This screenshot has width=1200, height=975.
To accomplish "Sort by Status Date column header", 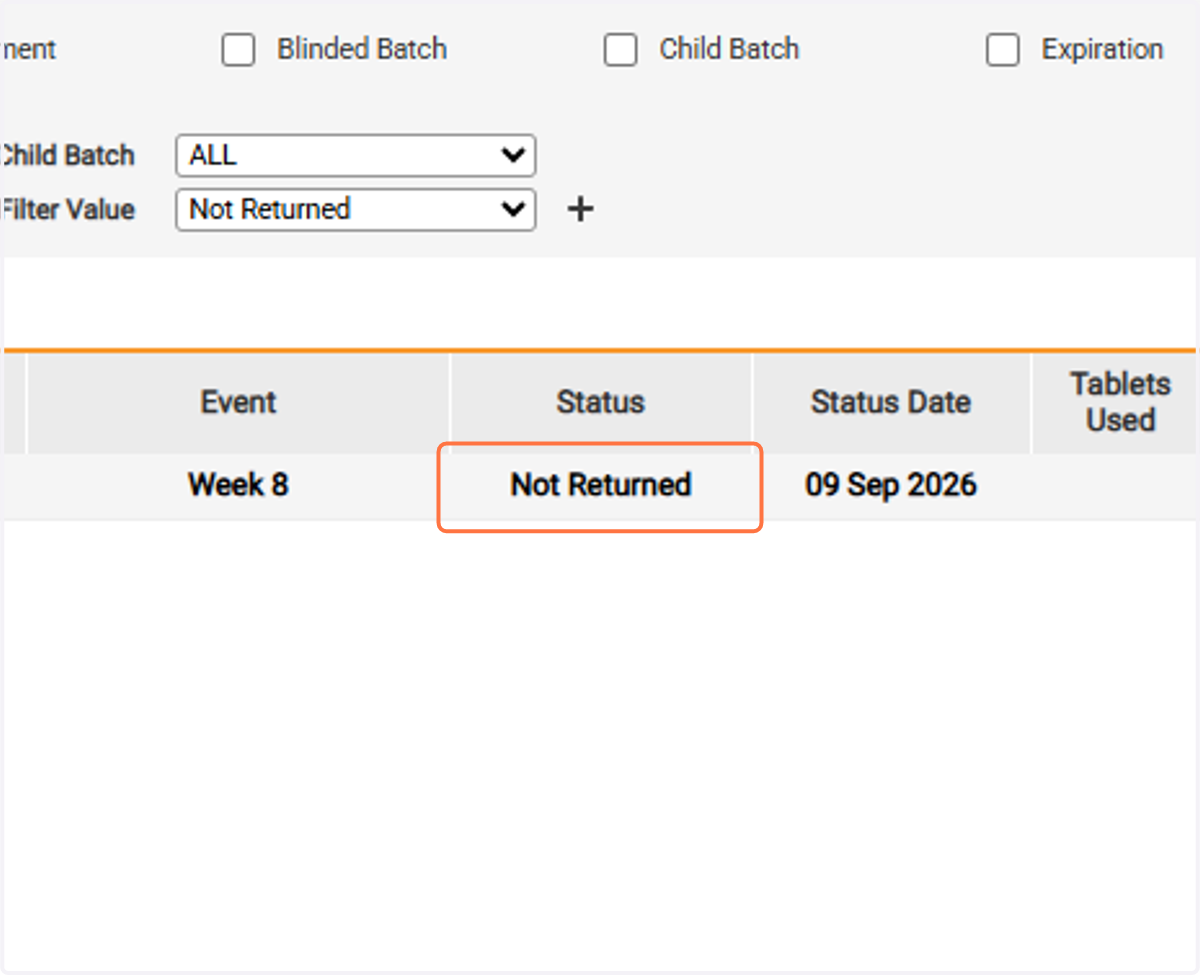I will (x=891, y=402).
